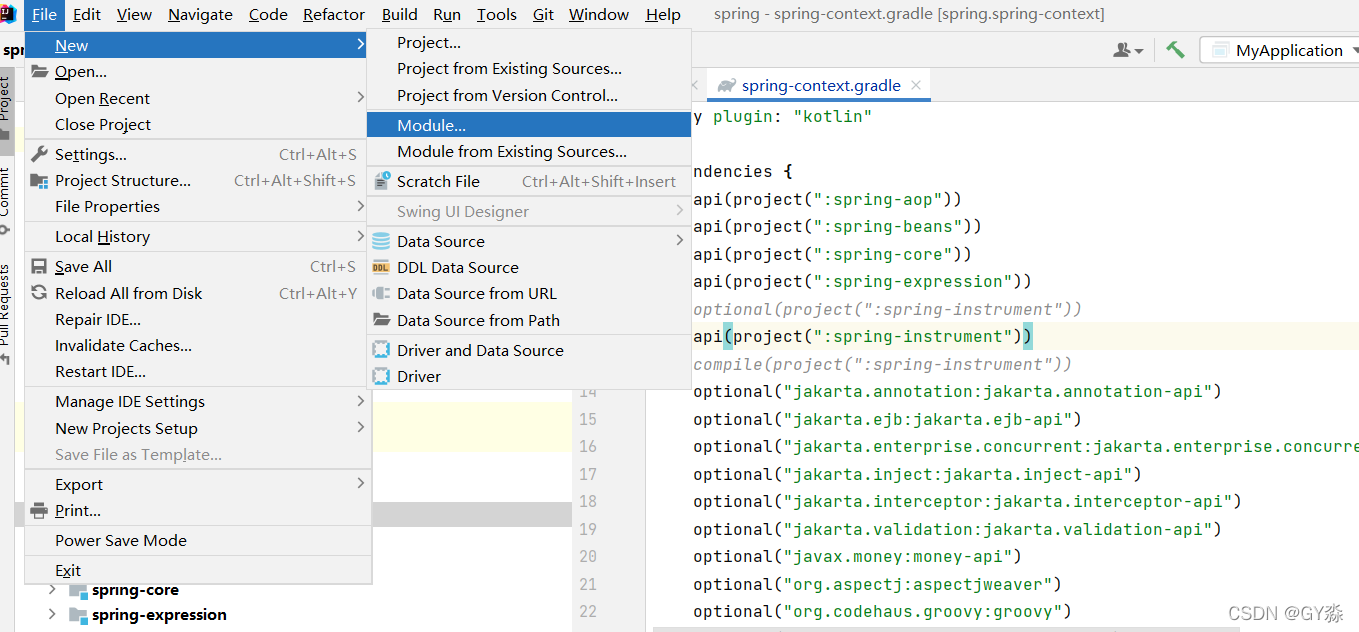Click the Build project hammer icon
The image size is (1359, 632).
(x=1175, y=49)
